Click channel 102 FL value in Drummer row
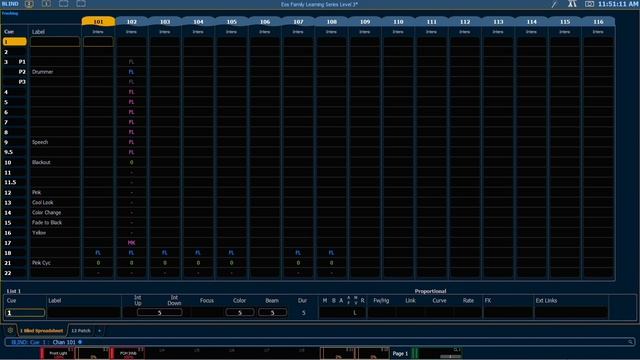 (x=131, y=72)
